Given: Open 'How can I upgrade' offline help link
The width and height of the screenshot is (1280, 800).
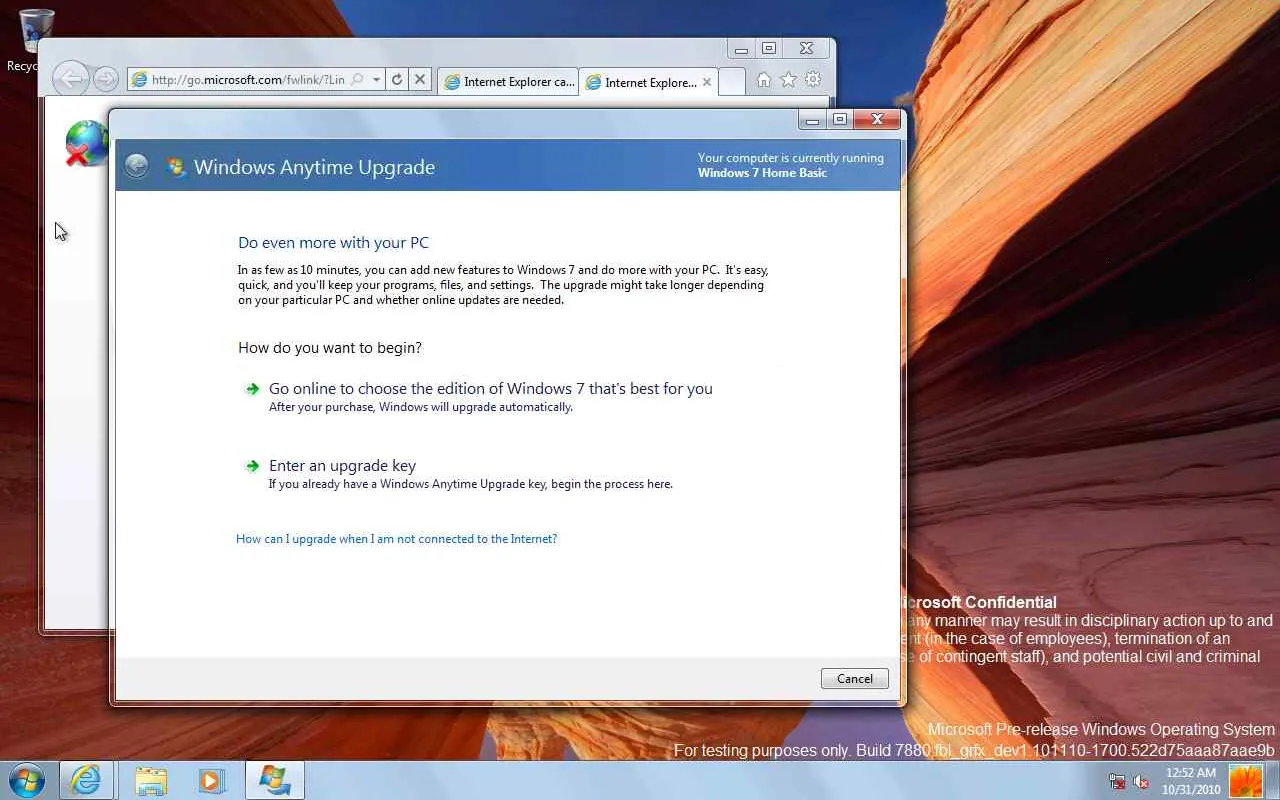Looking at the screenshot, I should tap(396, 539).
